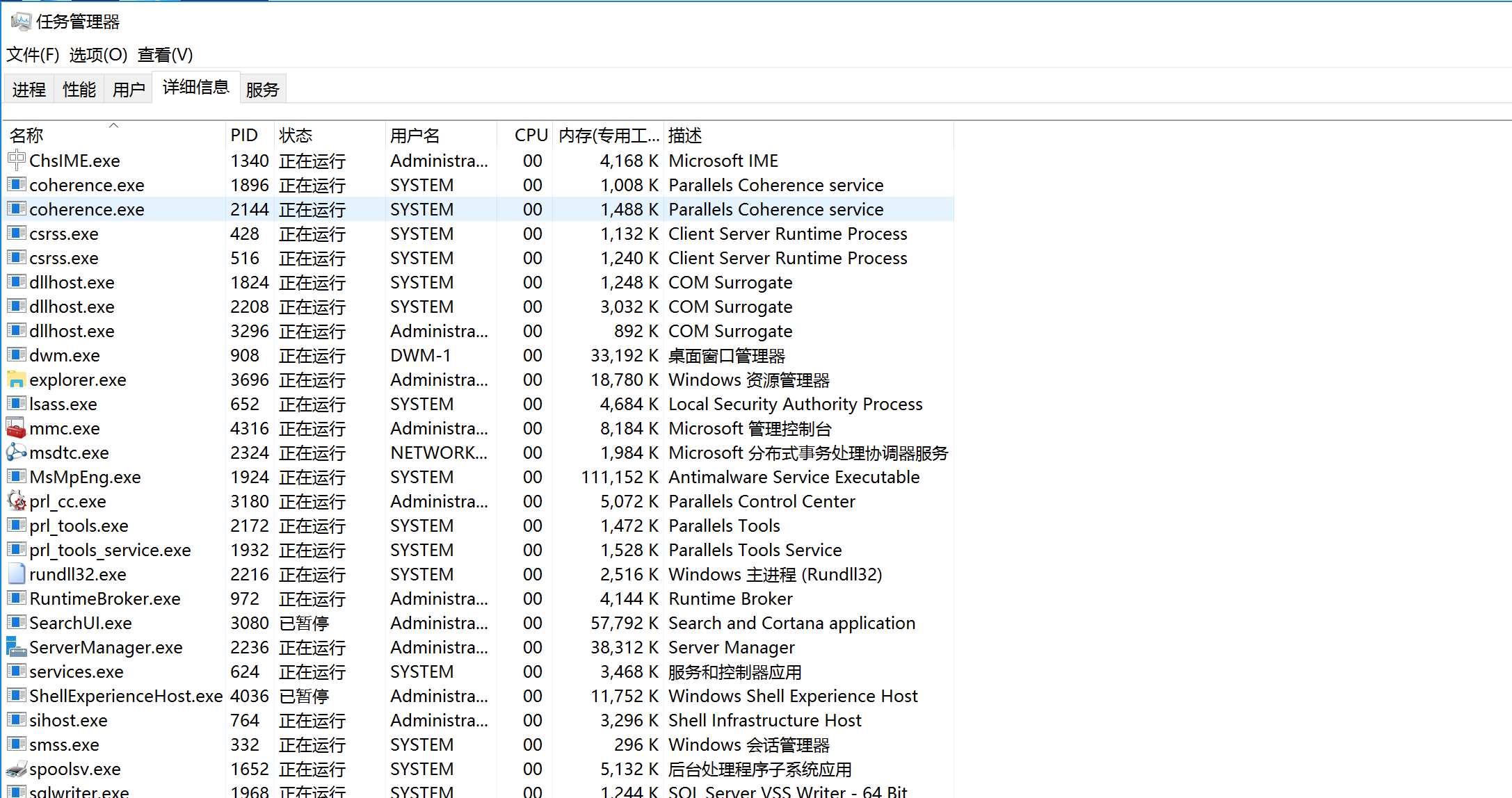Switch to the 服务 tab
Screen dimensions: 1512x798
pyautogui.click(x=262, y=90)
